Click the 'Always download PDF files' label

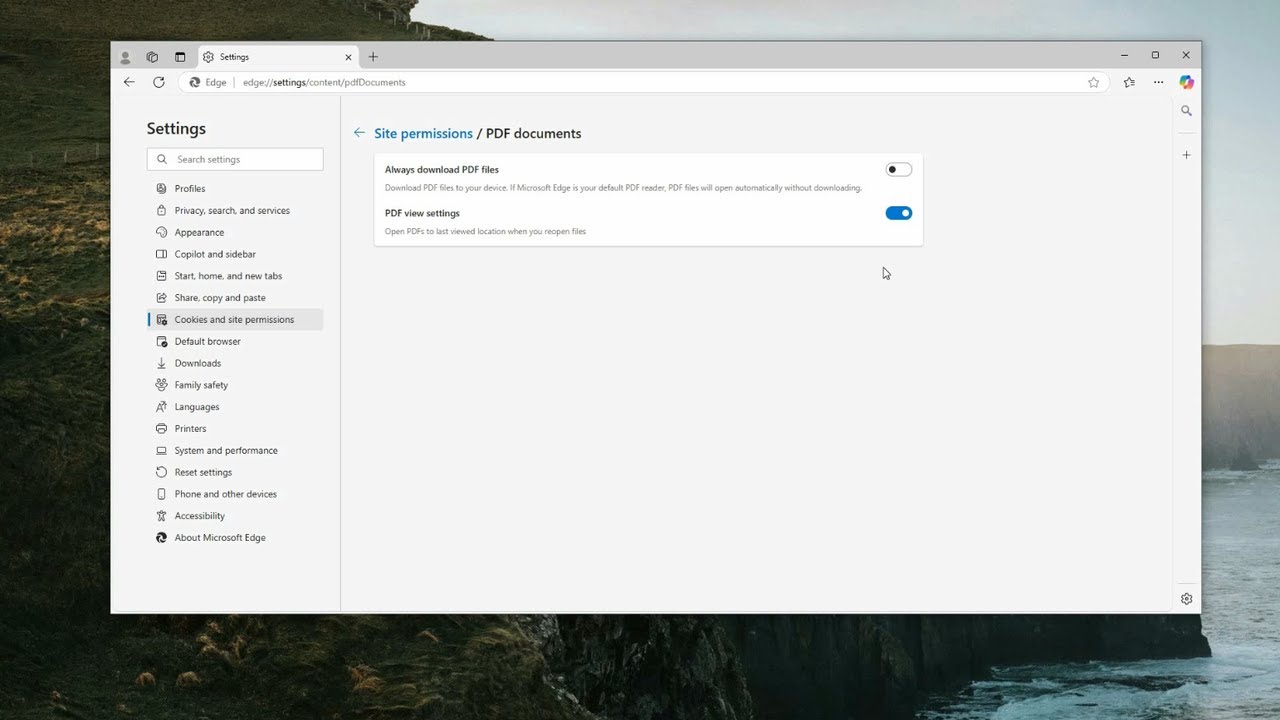point(442,170)
